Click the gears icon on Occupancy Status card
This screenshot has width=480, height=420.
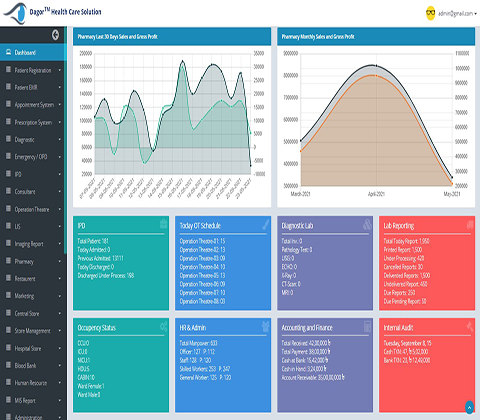point(164,326)
